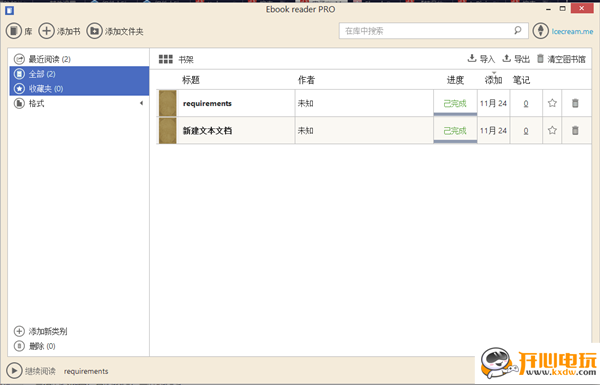600x385 pixels.
Task: Click 11月 24 date for 新建文本文档
Action: tap(493, 131)
